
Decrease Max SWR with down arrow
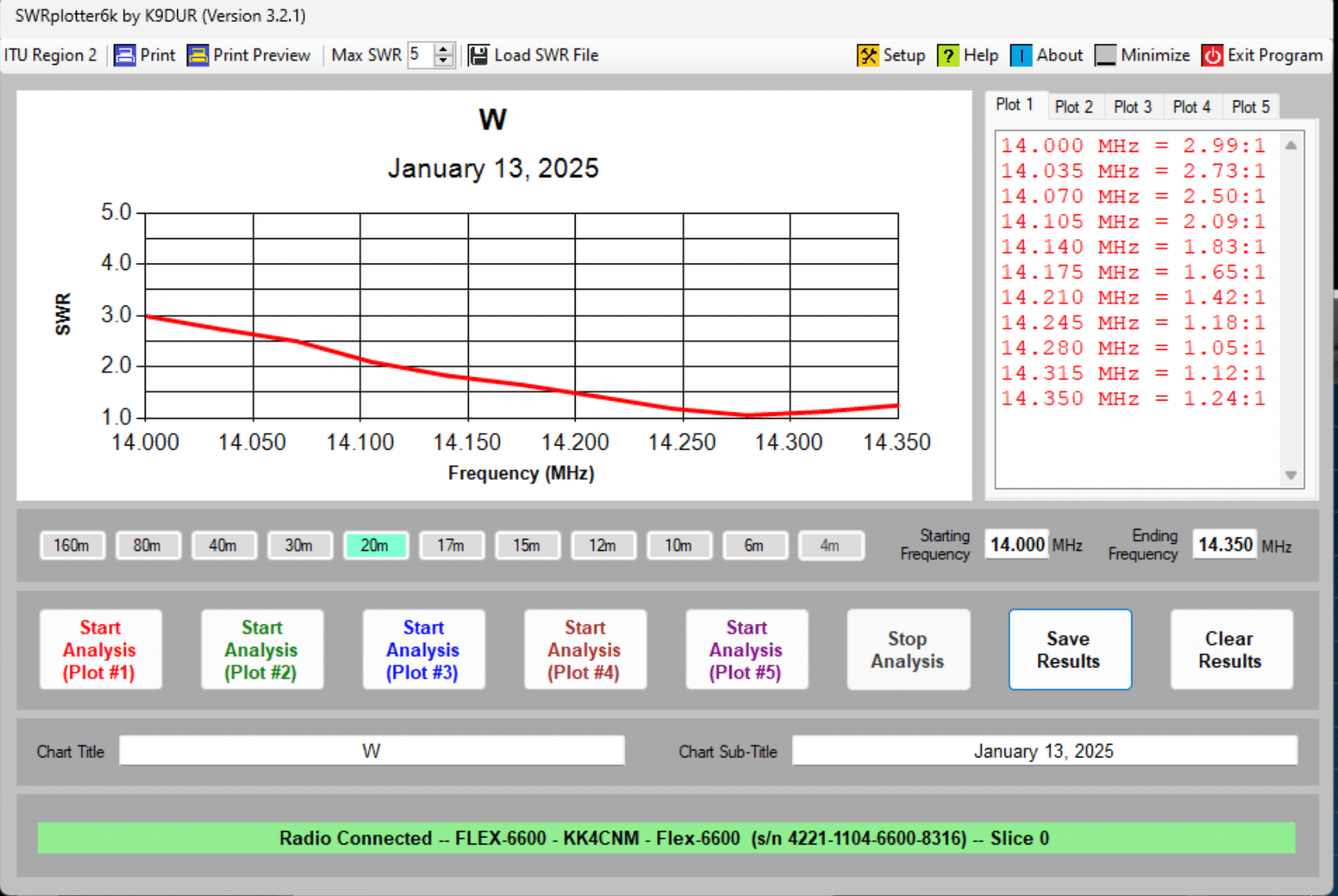point(444,61)
